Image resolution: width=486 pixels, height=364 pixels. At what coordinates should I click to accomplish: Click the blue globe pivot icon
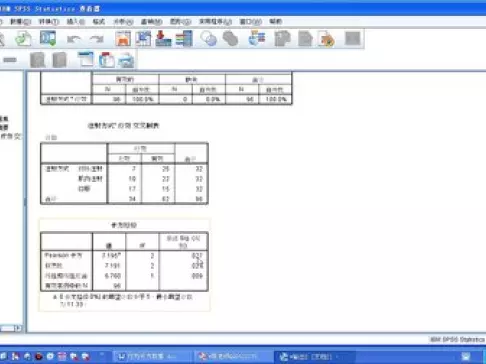[257, 38]
